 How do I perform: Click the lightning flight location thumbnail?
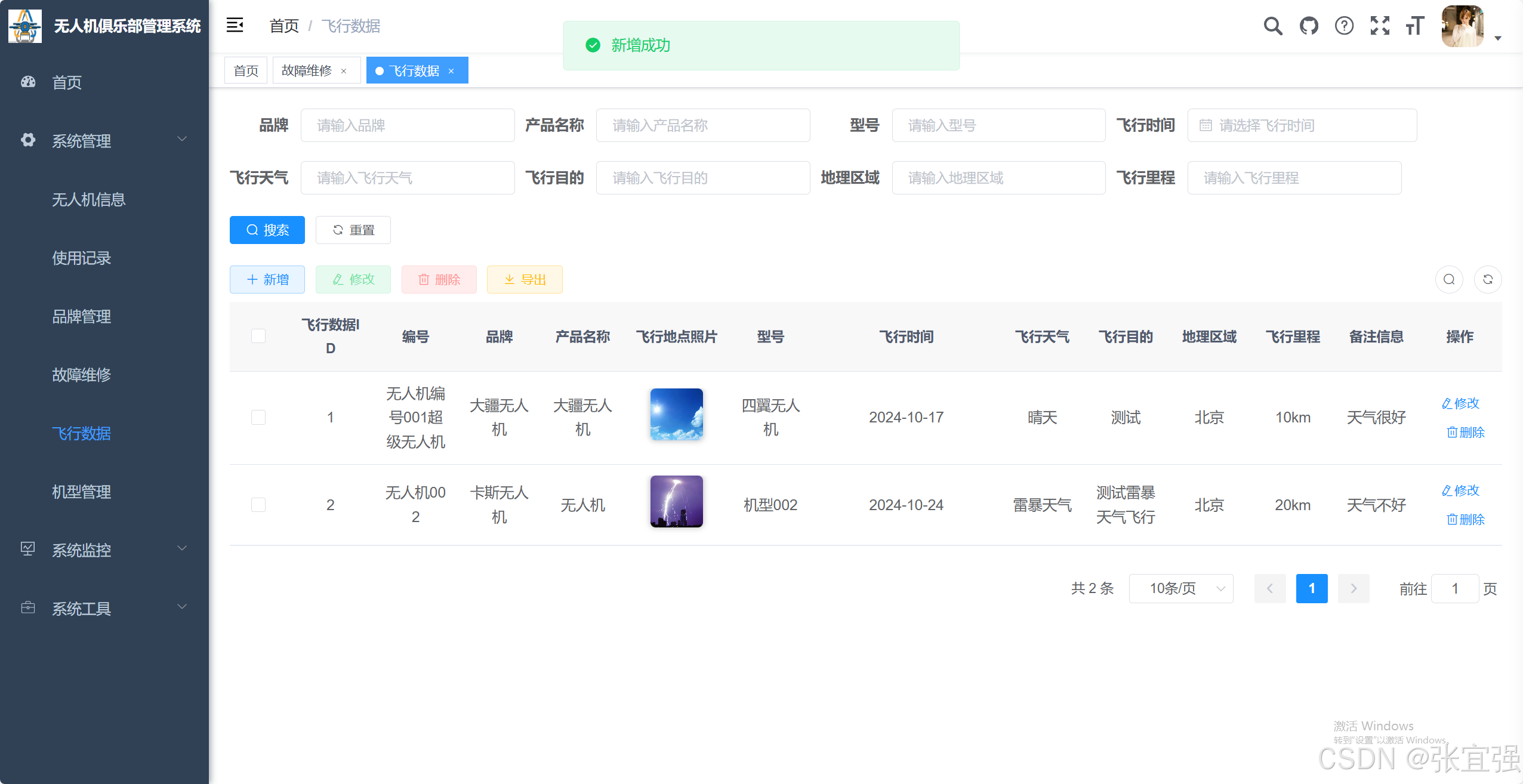[676, 501]
